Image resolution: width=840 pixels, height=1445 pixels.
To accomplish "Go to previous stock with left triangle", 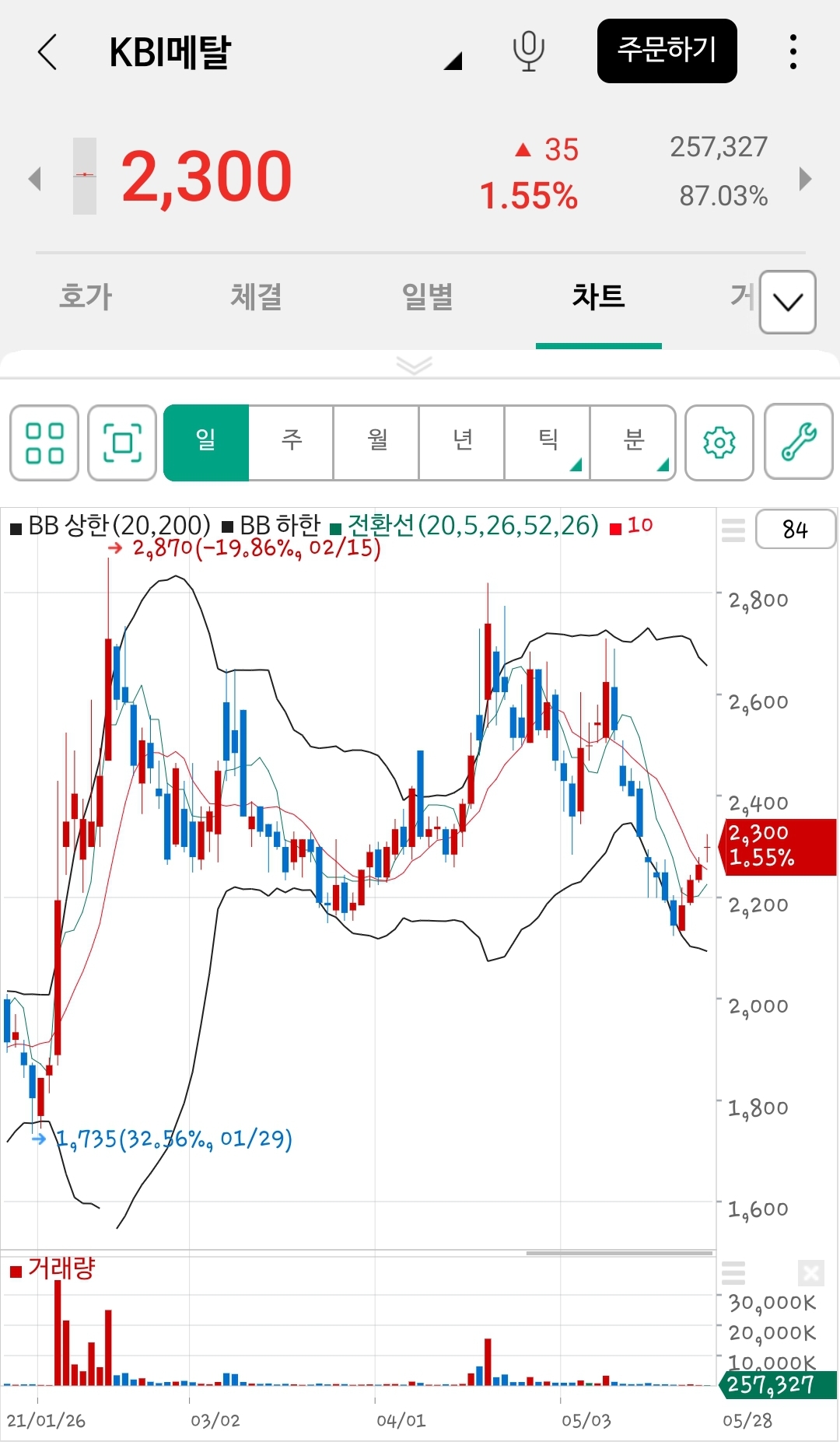I will pyautogui.click(x=34, y=178).
